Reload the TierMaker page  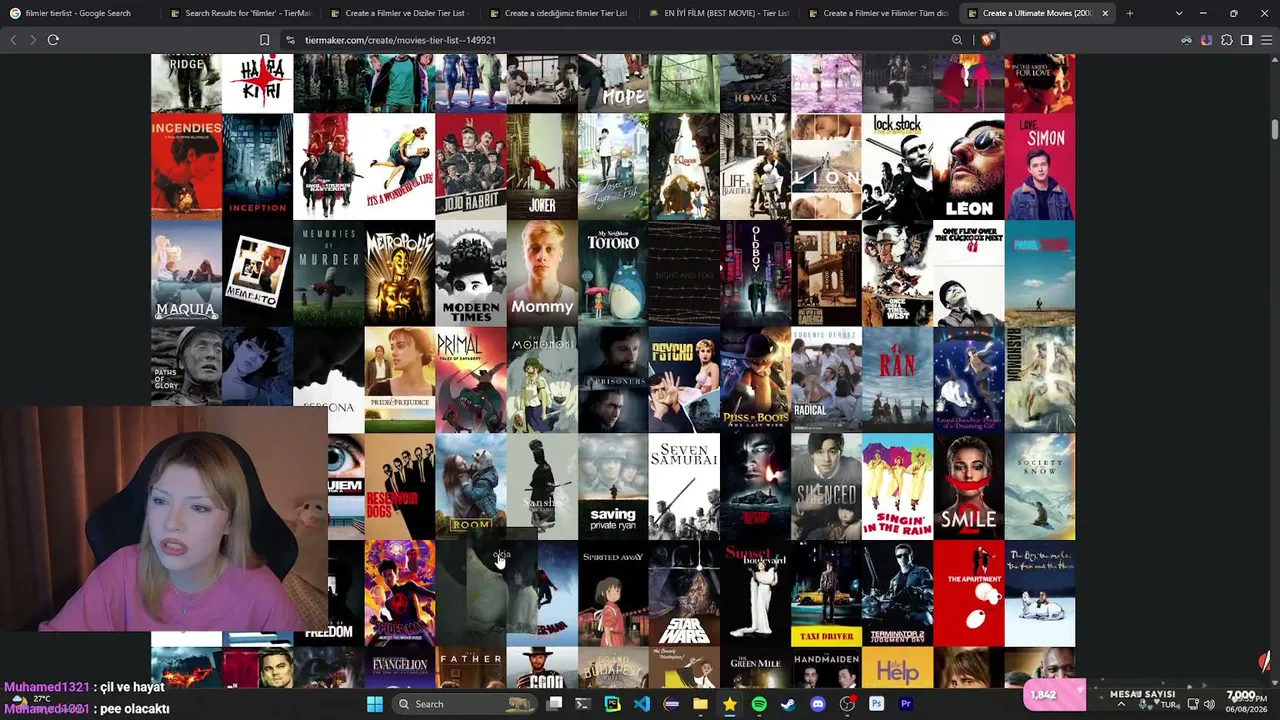(x=53, y=40)
